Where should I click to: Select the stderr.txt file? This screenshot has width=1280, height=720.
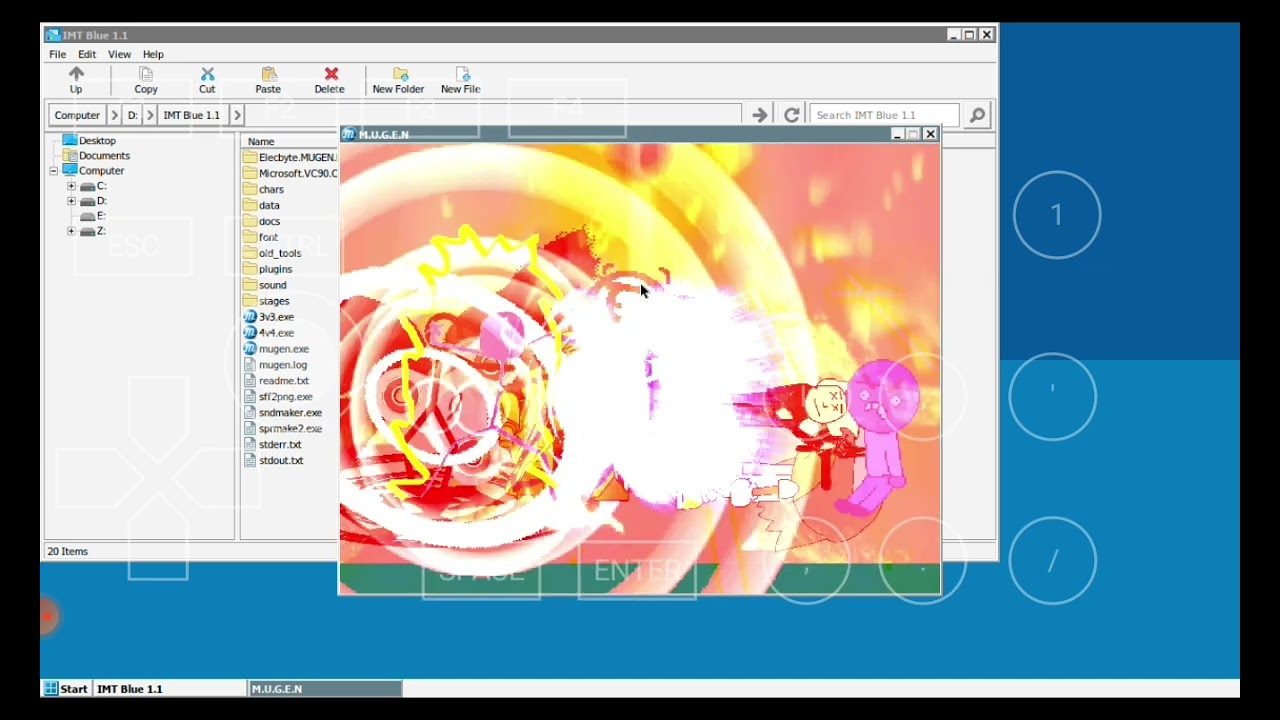(272, 445)
